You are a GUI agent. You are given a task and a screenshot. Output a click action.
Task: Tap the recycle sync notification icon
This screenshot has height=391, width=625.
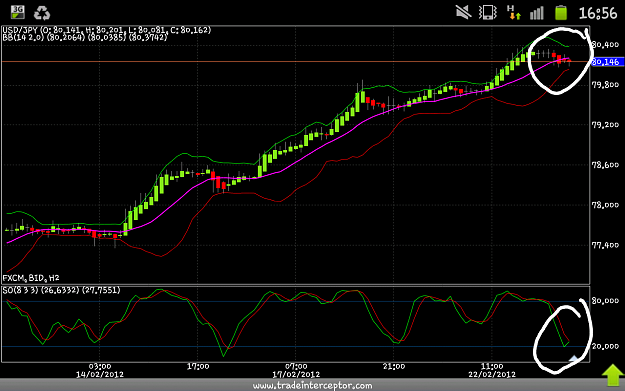click(x=42, y=13)
